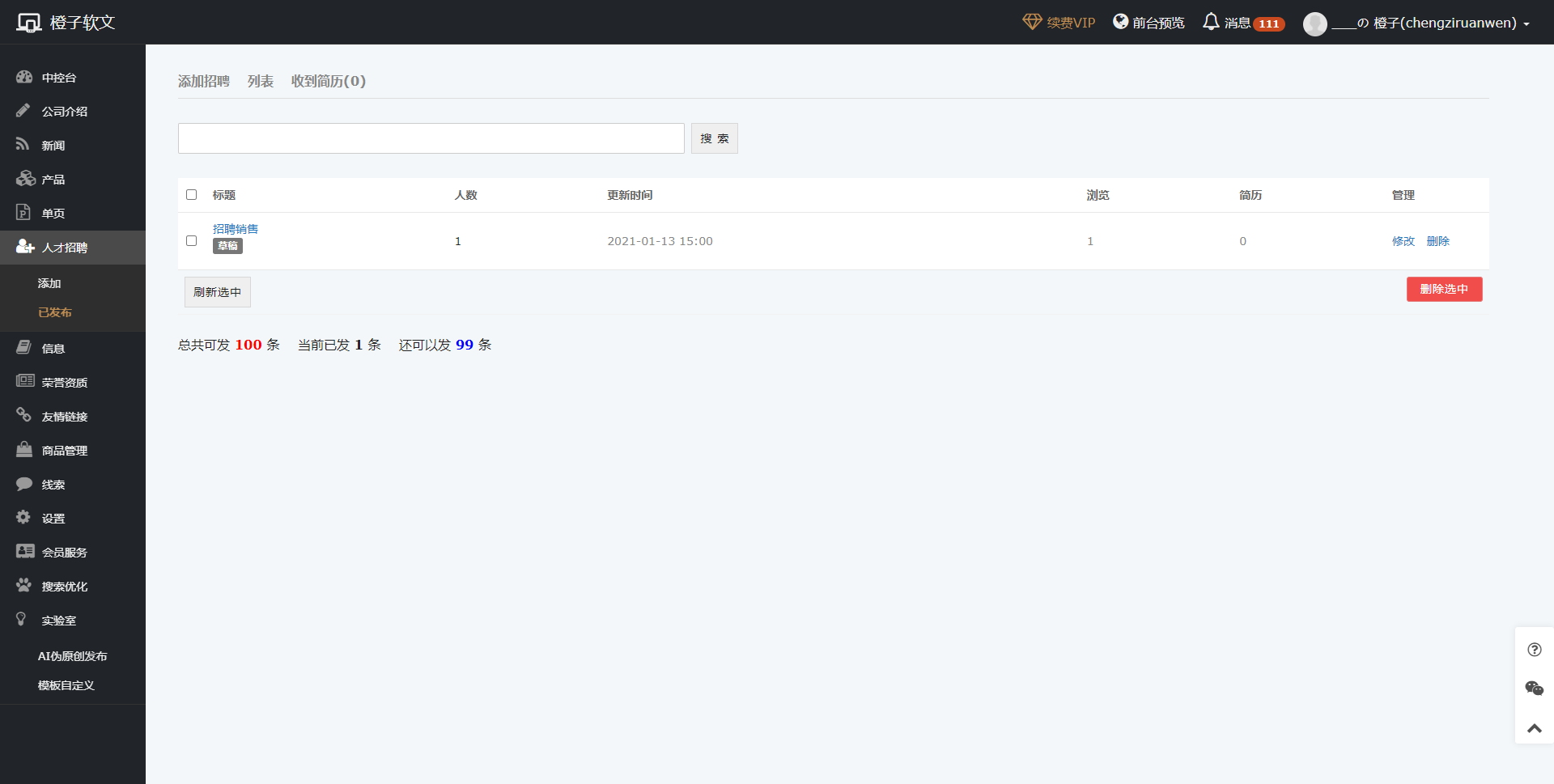Screen dimensions: 1554x784
Task: Open the 招聘销售 job title link
Action: (x=236, y=229)
